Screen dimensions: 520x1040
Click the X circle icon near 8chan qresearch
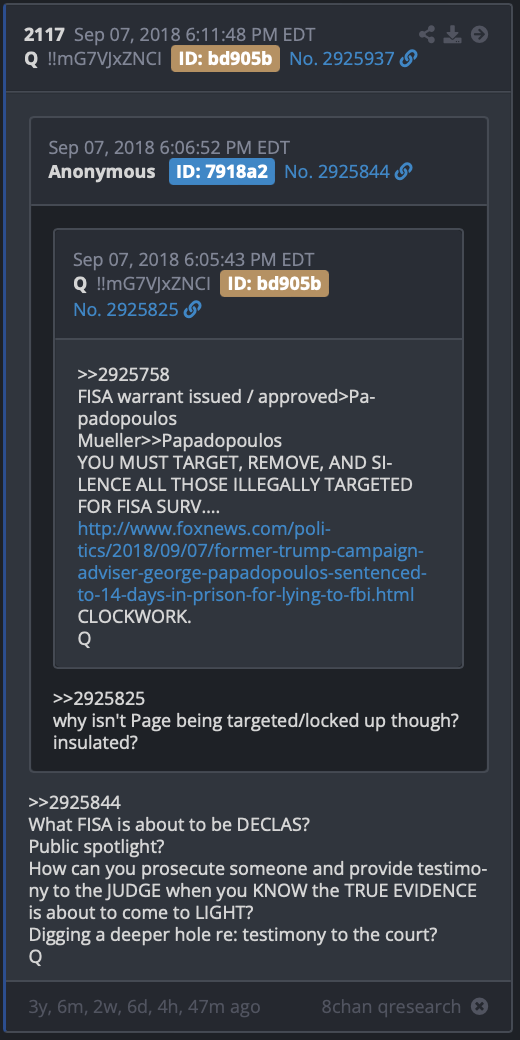point(480,1006)
